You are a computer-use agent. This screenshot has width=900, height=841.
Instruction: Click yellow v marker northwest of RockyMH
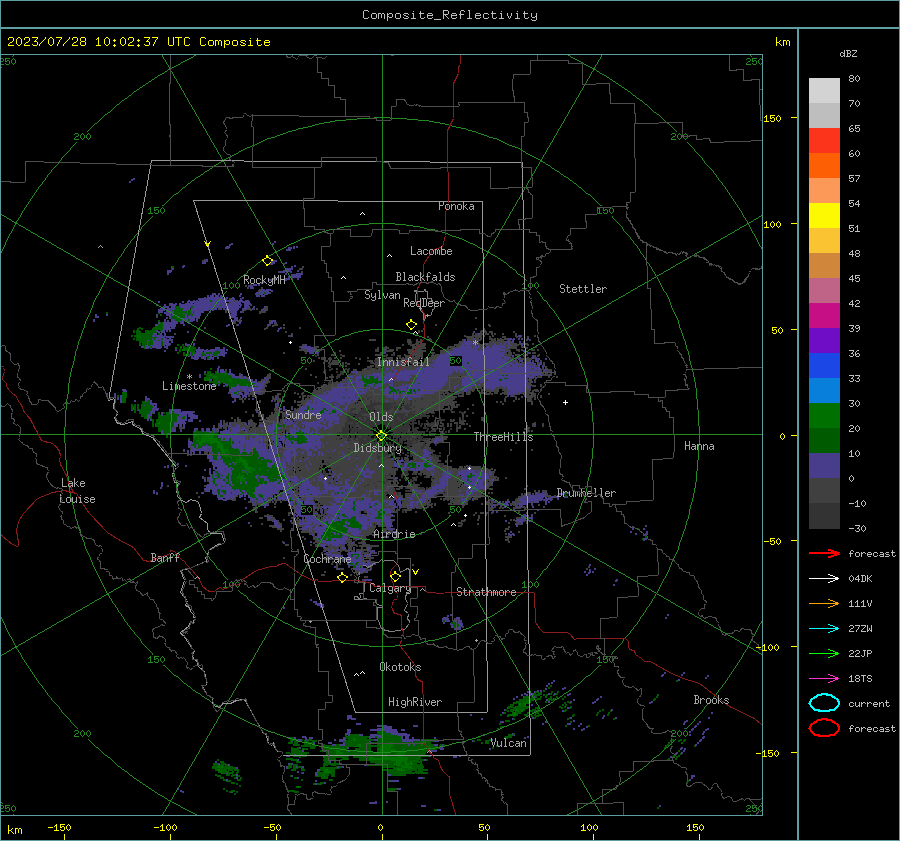point(208,244)
